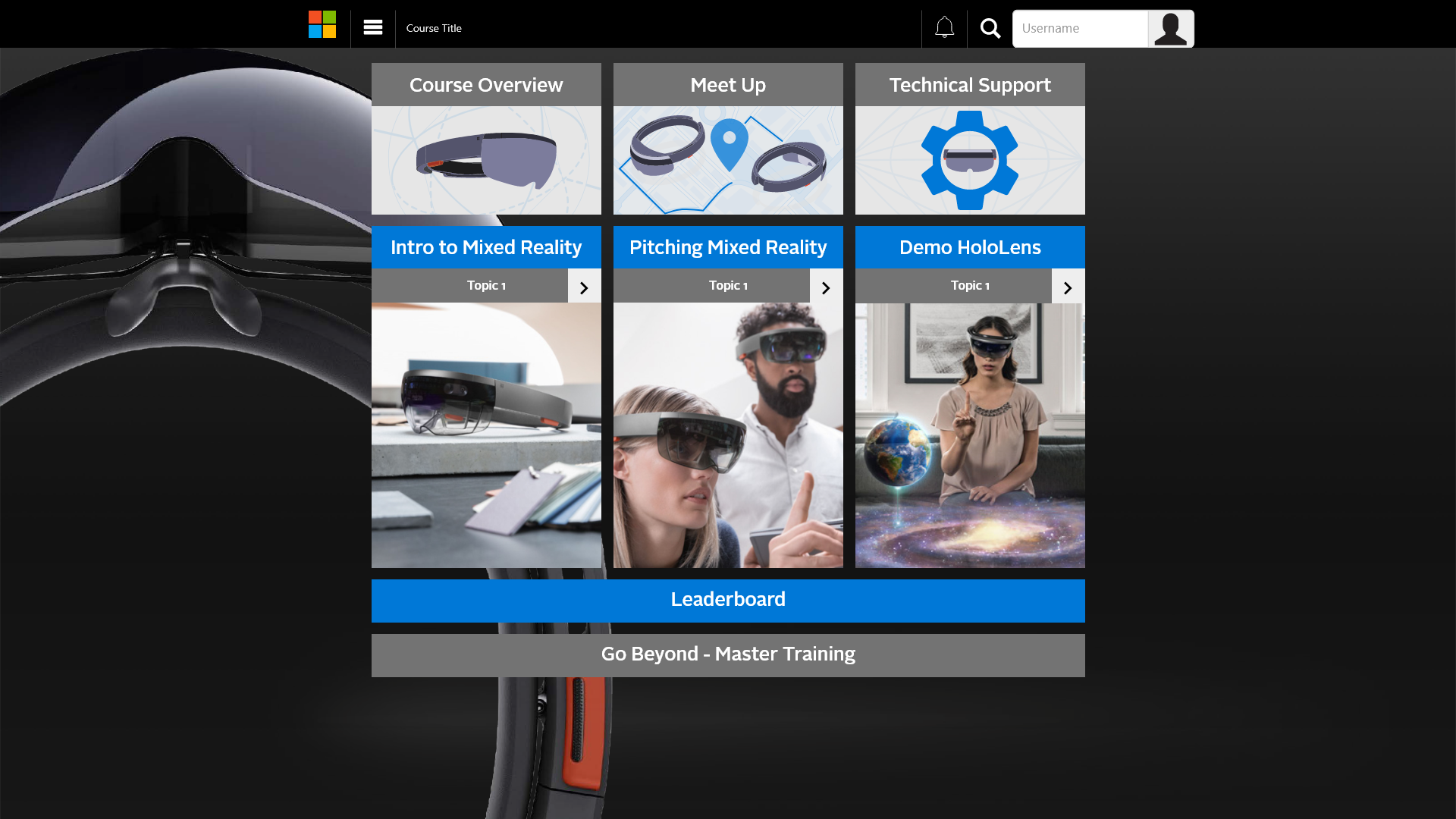Select Topic 1 under Intro to Mixed Reality

coord(470,286)
